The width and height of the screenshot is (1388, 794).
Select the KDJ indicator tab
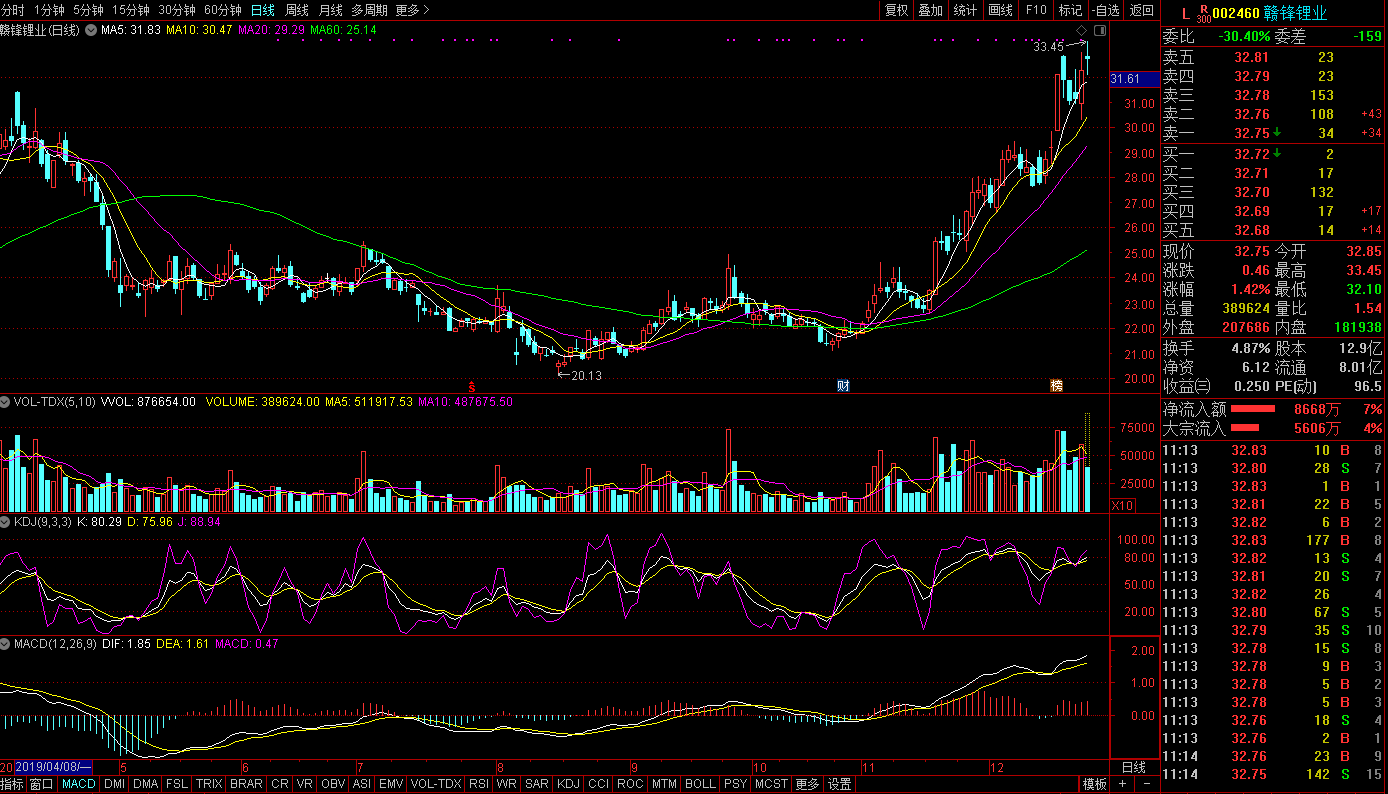pos(568,784)
